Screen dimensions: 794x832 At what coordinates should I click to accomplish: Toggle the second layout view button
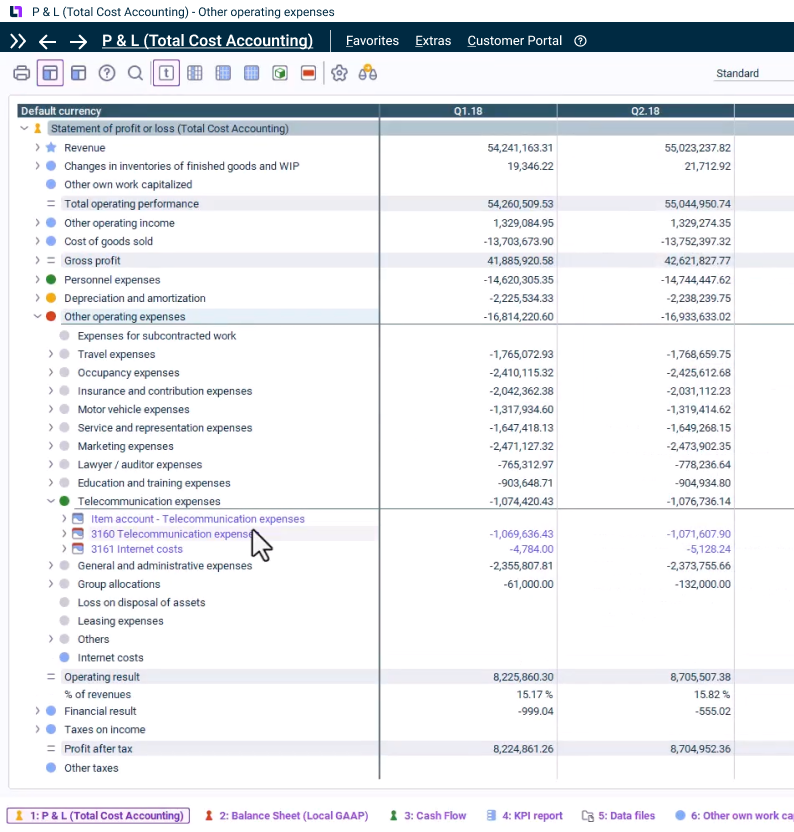point(78,73)
